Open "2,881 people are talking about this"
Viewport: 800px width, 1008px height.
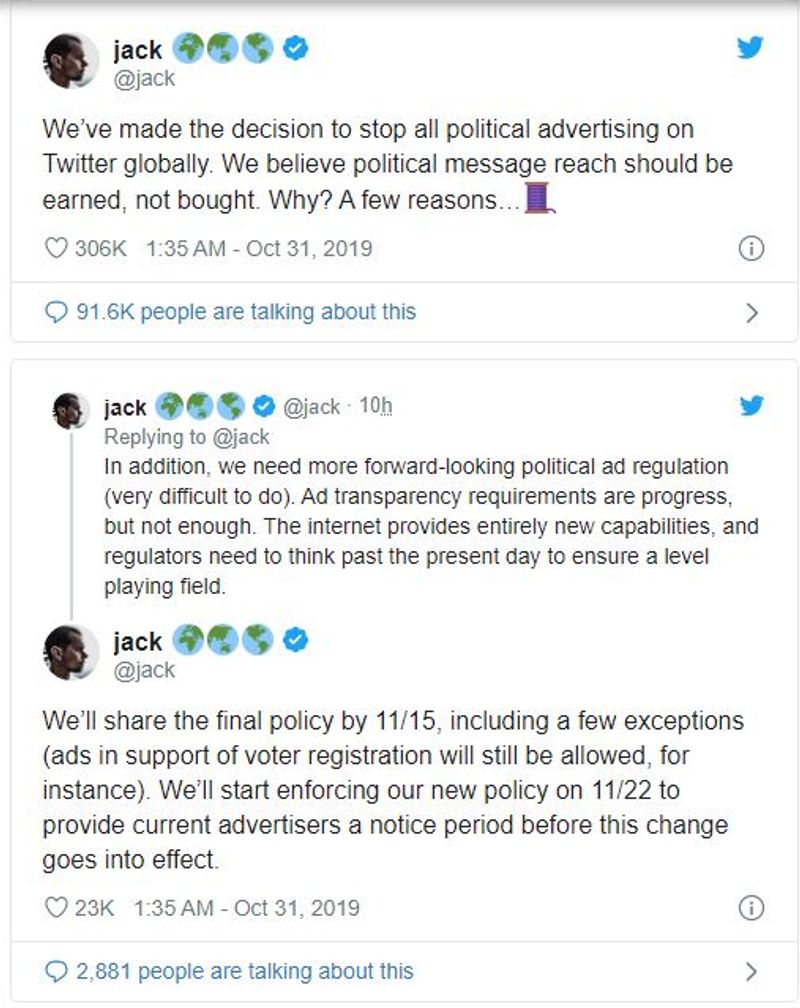pyautogui.click(x=244, y=971)
